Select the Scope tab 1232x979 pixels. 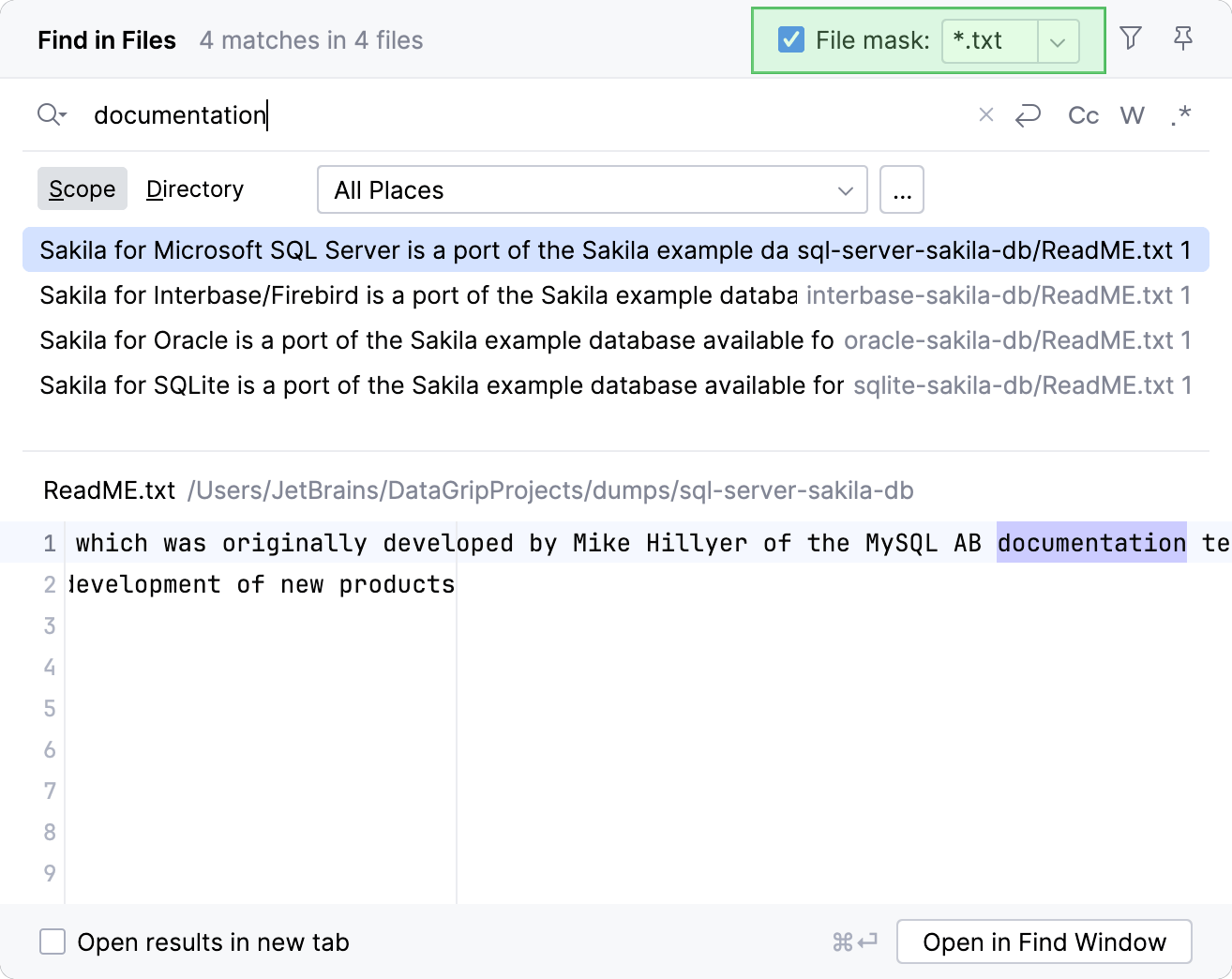(82, 188)
